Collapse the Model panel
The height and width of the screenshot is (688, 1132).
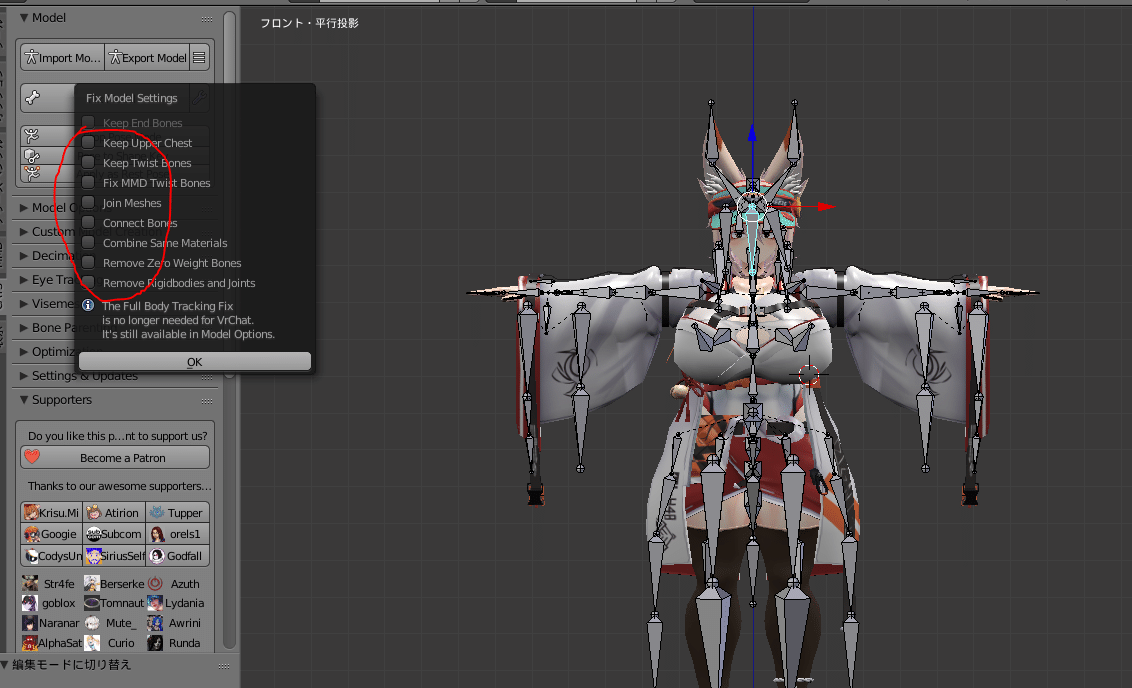[x=24, y=17]
